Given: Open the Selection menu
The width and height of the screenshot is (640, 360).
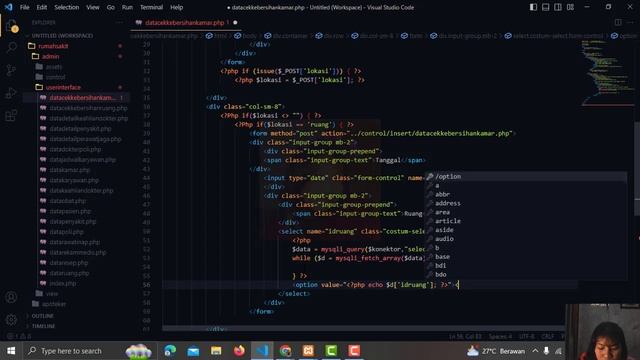Looking at the screenshot, I should [67, 7].
